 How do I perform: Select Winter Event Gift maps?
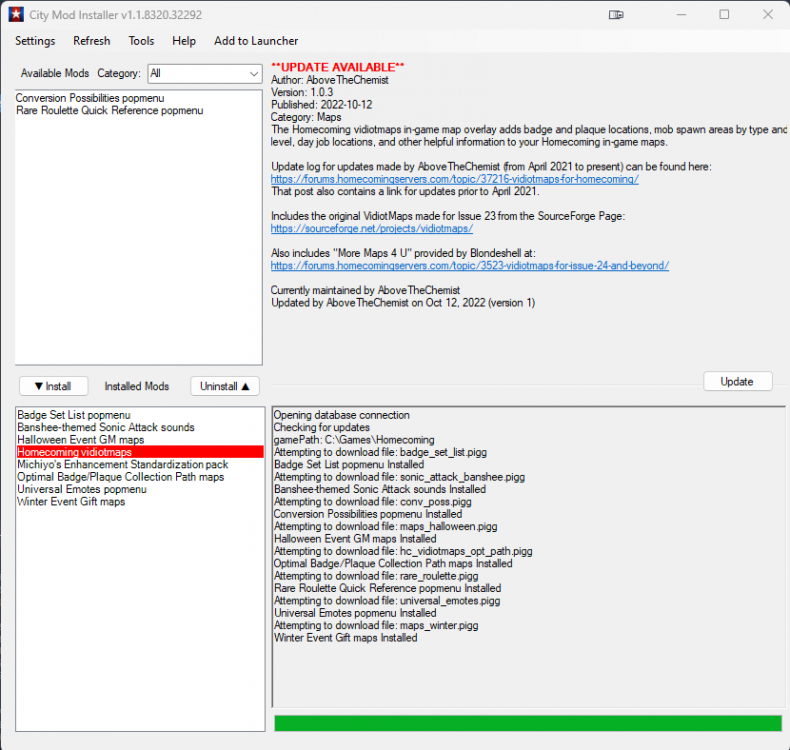[71, 502]
